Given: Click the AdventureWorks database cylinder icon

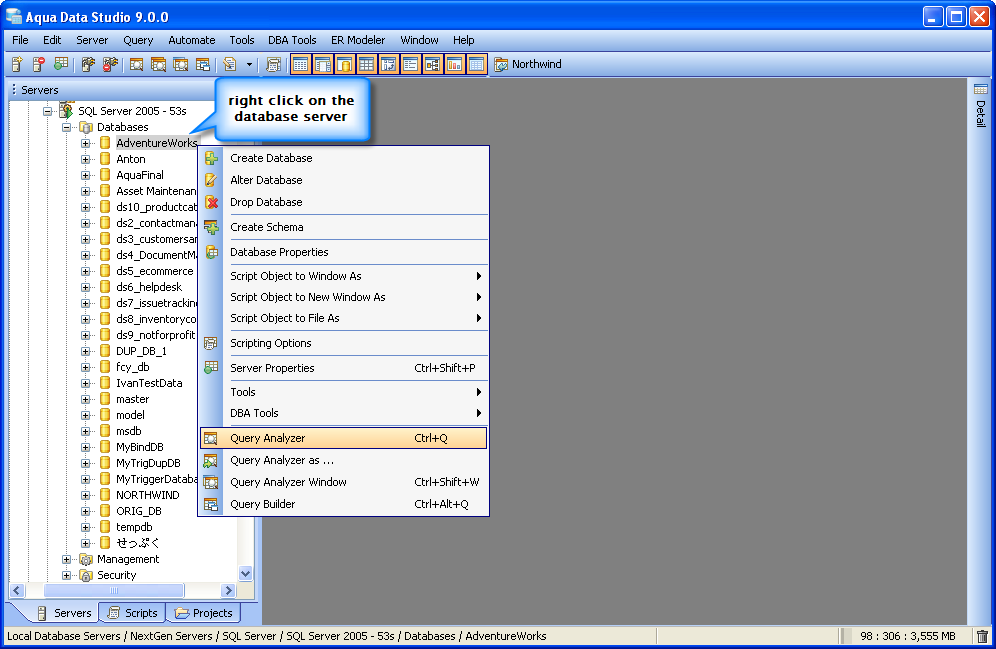Looking at the screenshot, I should [105, 143].
